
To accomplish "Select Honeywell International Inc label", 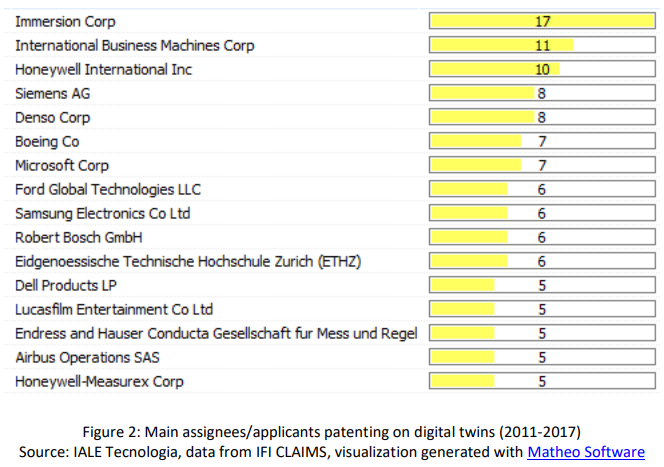I will pos(103,69).
